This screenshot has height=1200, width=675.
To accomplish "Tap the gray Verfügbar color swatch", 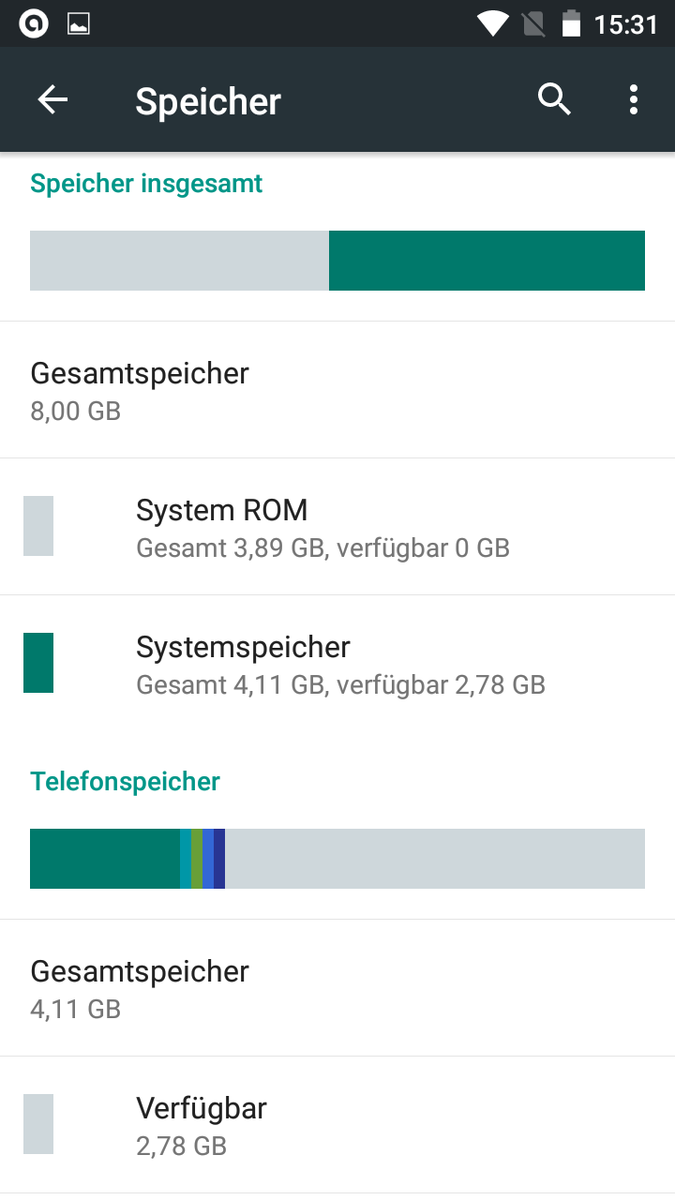I will click(38, 1124).
